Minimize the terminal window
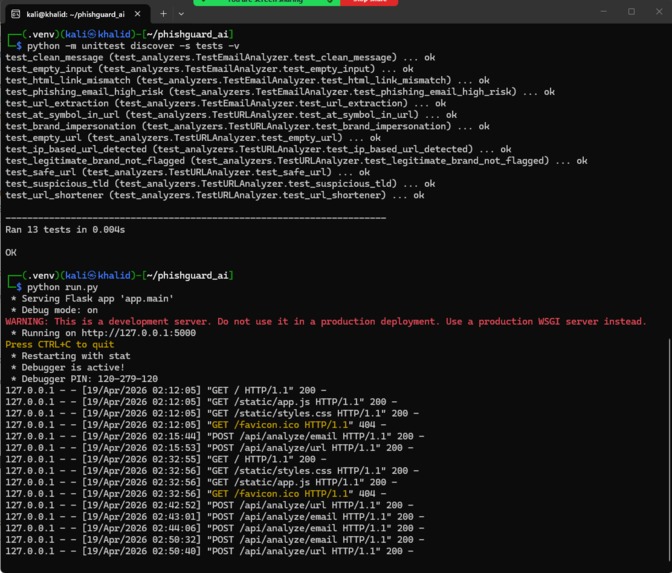 point(603,12)
